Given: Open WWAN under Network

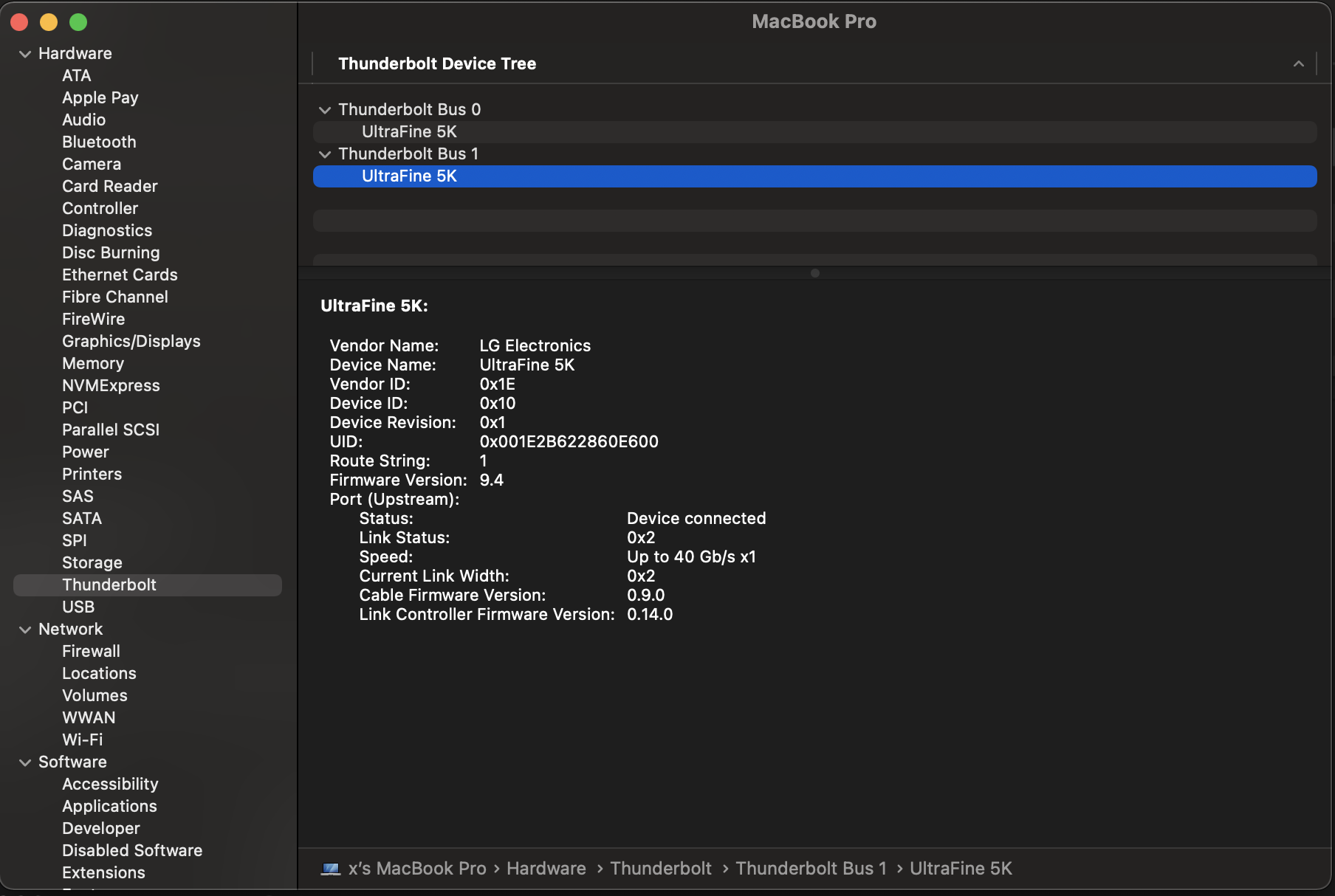Looking at the screenshot, I should (x=89, y=718).
